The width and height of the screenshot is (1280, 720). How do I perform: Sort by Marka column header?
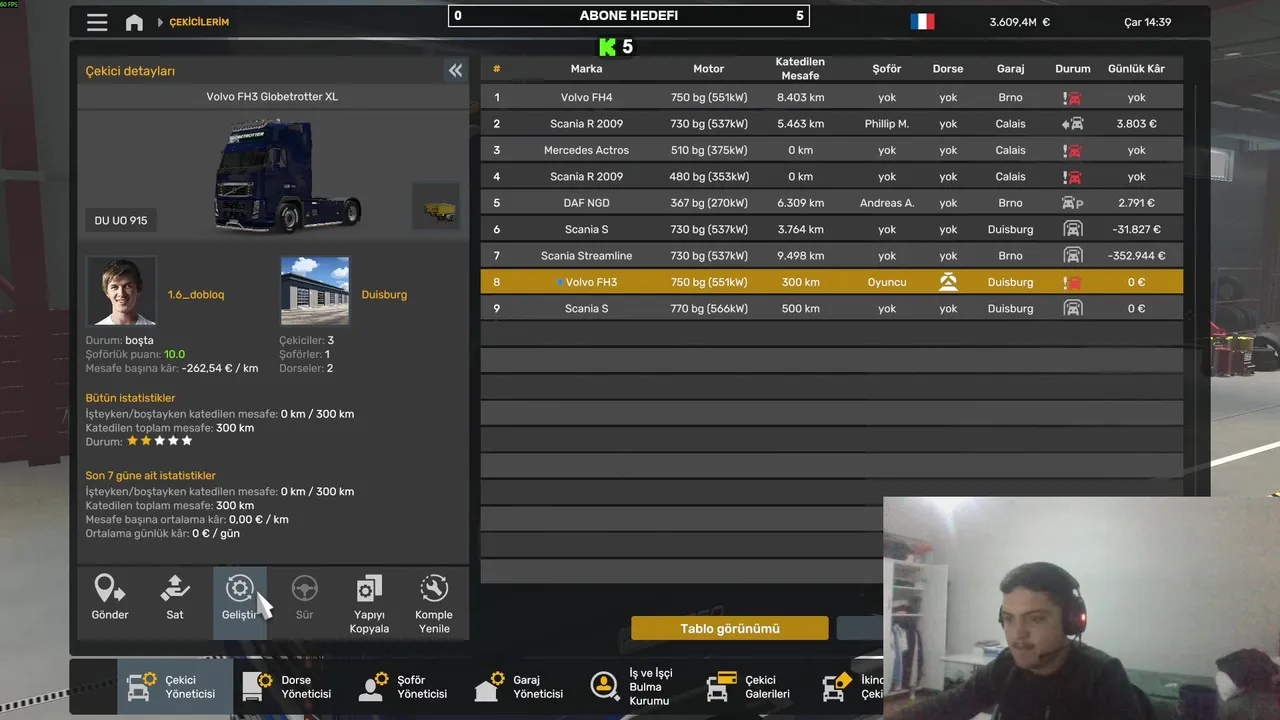[586, 69]
